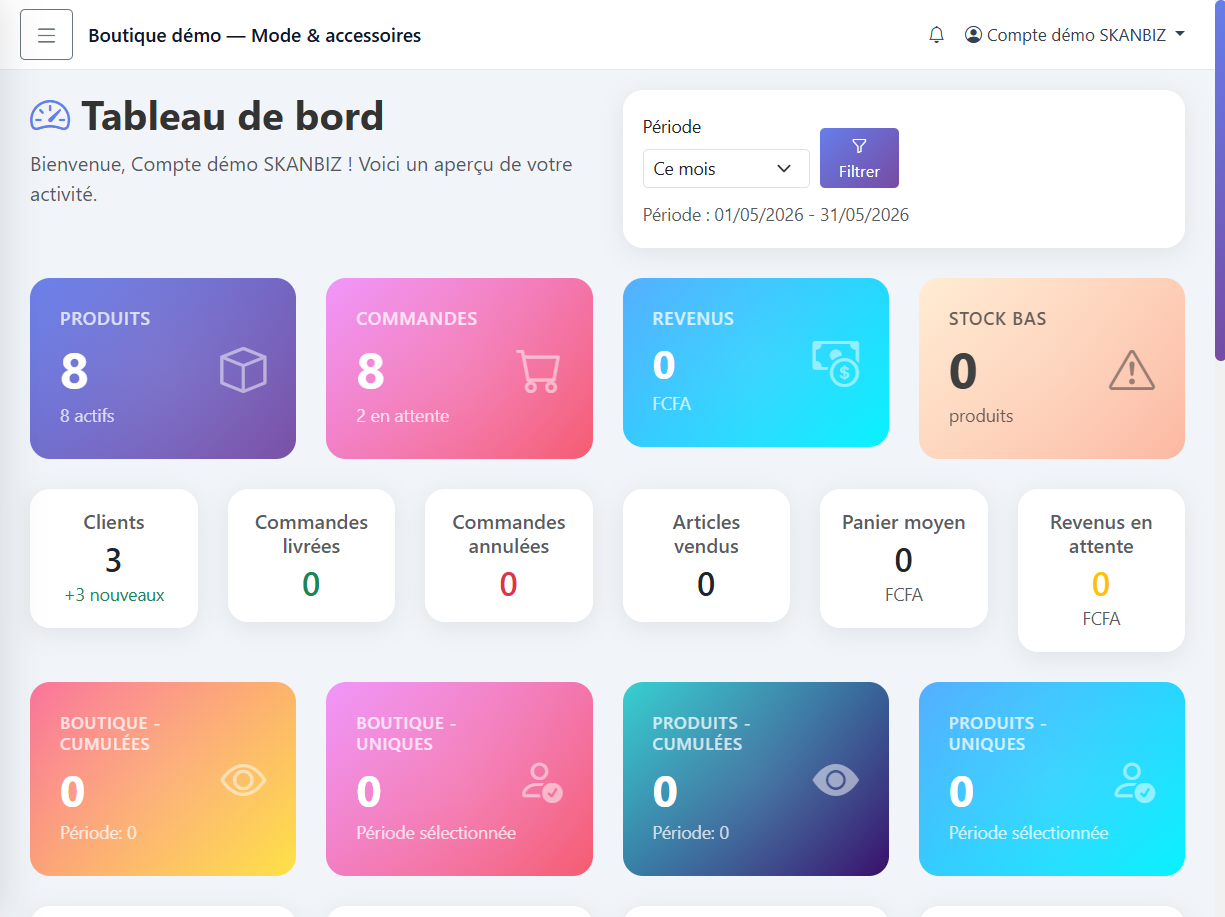The width and height of the screenshot is (1225, 917).
Task: Click the user avatar icon by Compte démo
Action: (973, 35)
